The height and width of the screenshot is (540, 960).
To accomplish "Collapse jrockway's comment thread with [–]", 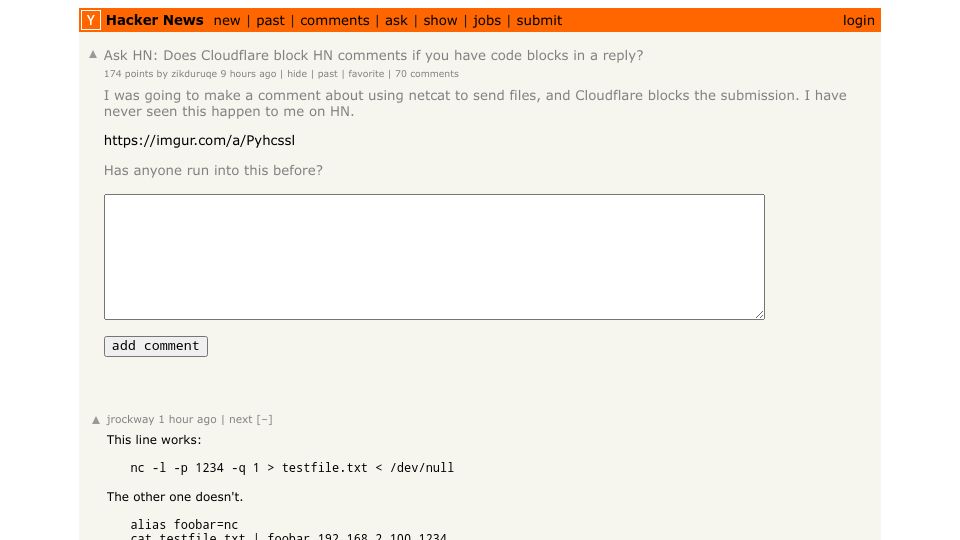I will point(264,419).
